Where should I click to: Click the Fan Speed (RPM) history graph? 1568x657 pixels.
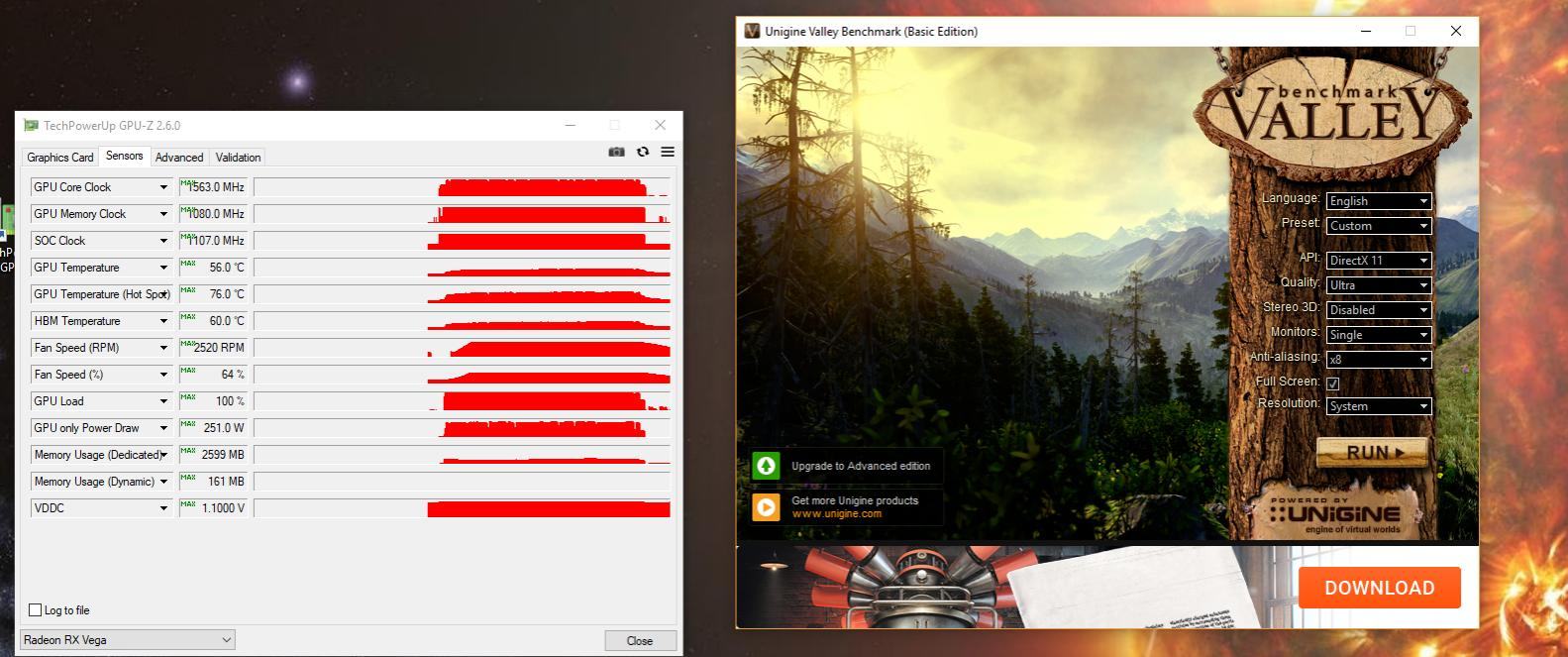(x=463, y=348)
